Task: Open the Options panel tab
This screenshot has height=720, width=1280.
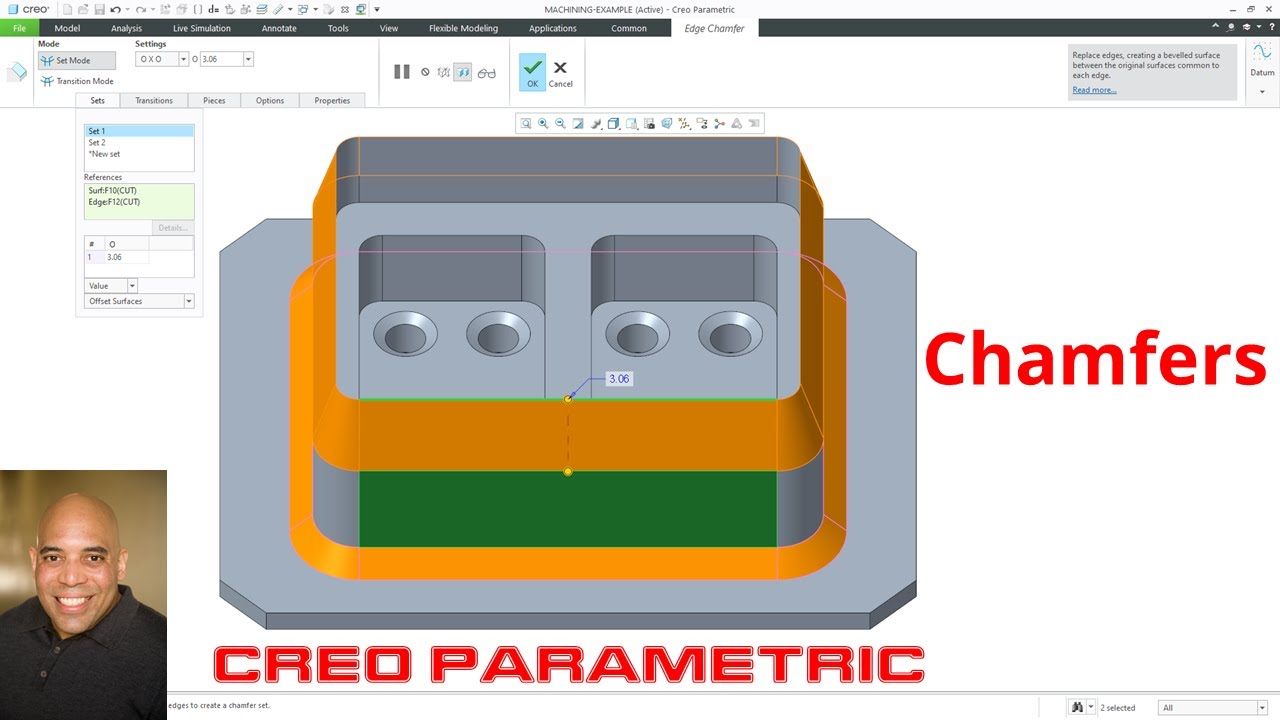Action: (270, 100)
